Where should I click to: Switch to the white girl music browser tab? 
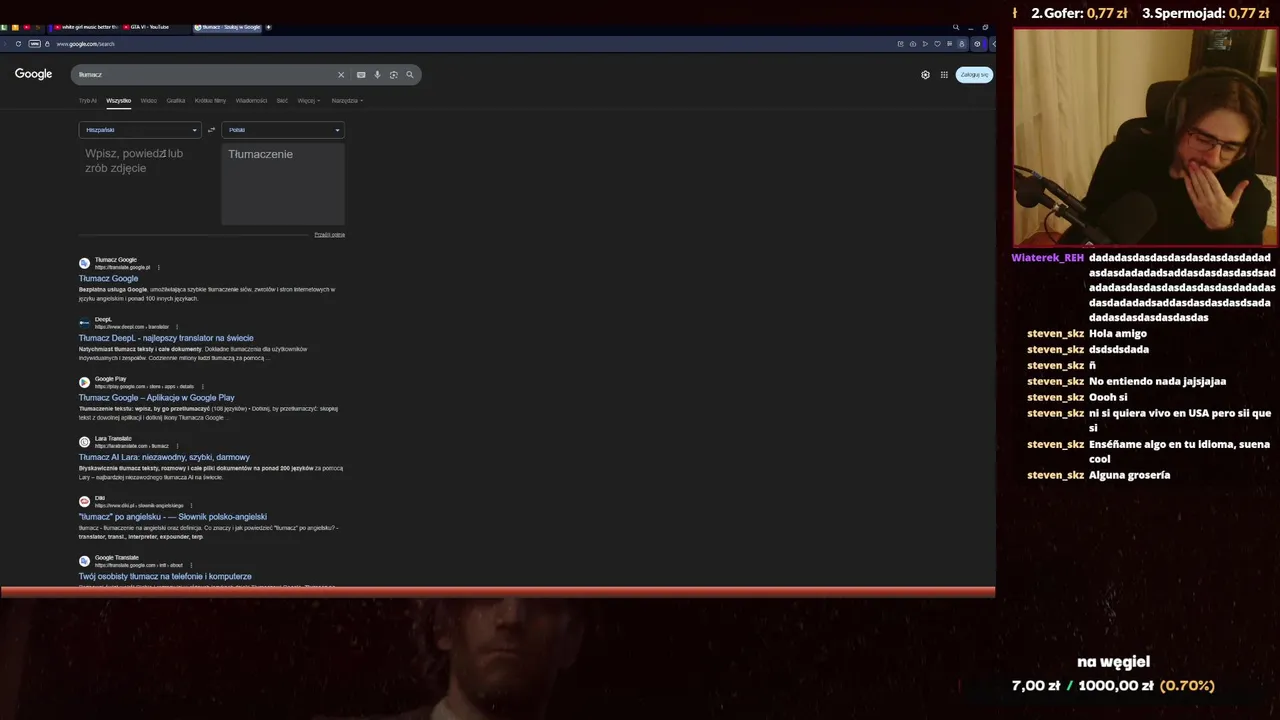point(86,27)
